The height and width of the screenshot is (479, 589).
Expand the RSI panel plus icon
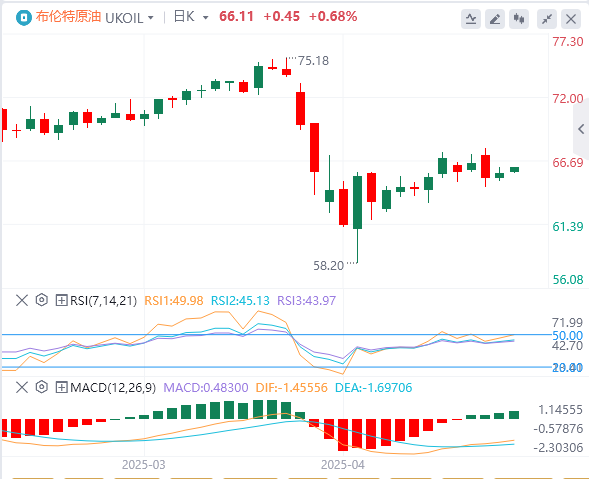click(61, 301)
